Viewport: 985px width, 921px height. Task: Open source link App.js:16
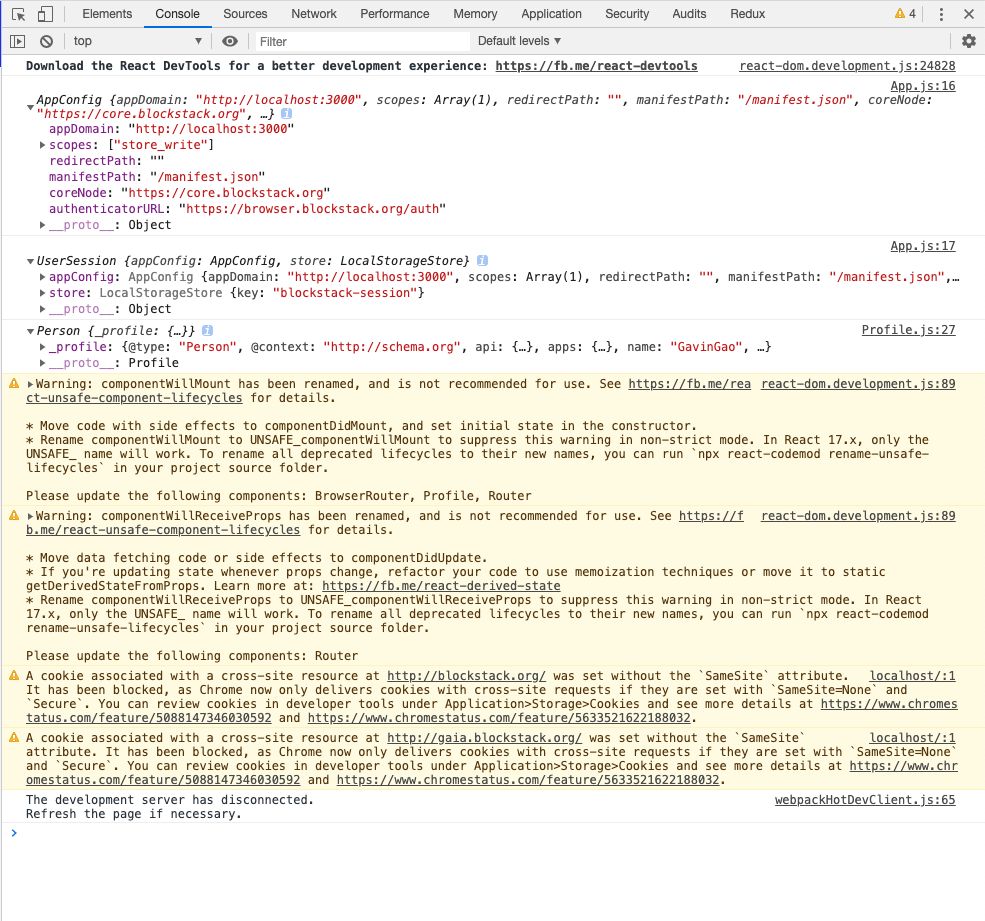click(x=923, y=86)
